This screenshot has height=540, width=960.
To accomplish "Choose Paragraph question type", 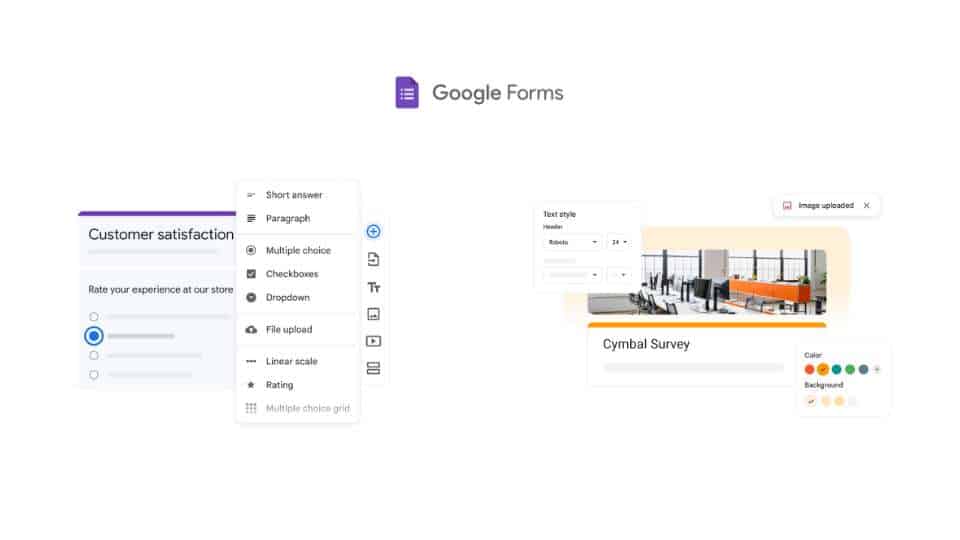I will pos(298,219).
